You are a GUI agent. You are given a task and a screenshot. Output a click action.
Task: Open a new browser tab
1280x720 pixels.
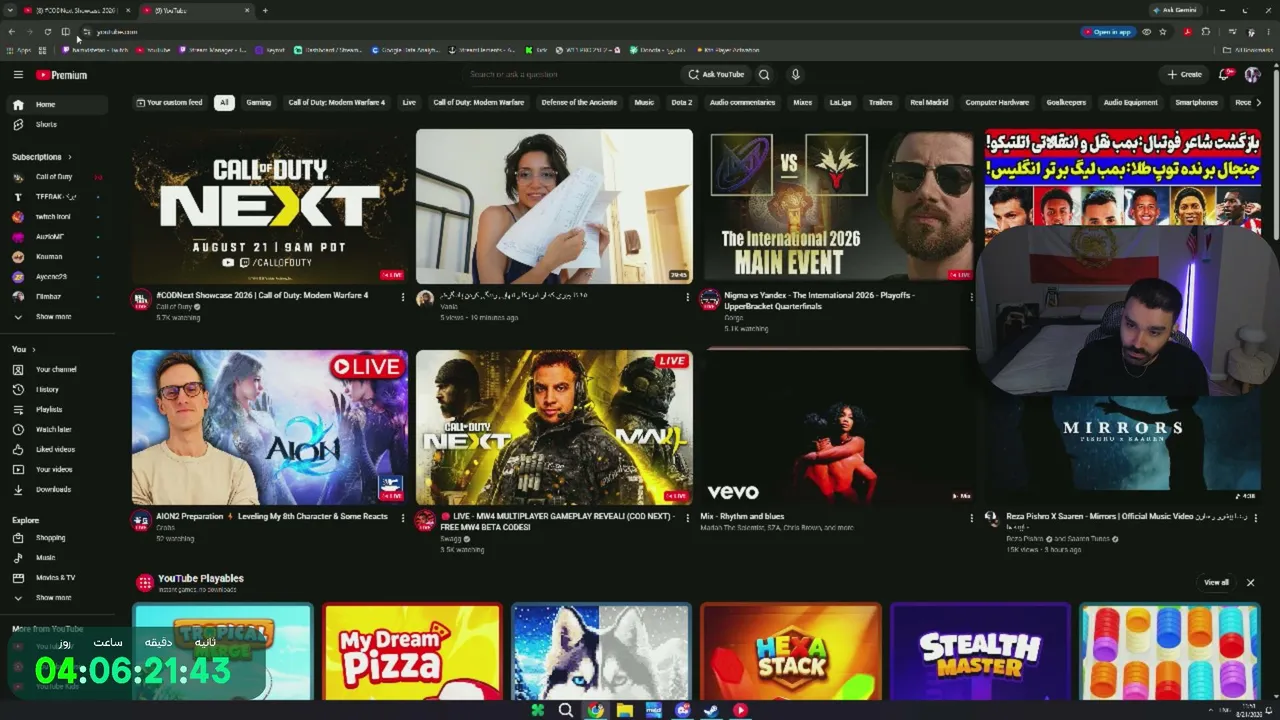265,10
